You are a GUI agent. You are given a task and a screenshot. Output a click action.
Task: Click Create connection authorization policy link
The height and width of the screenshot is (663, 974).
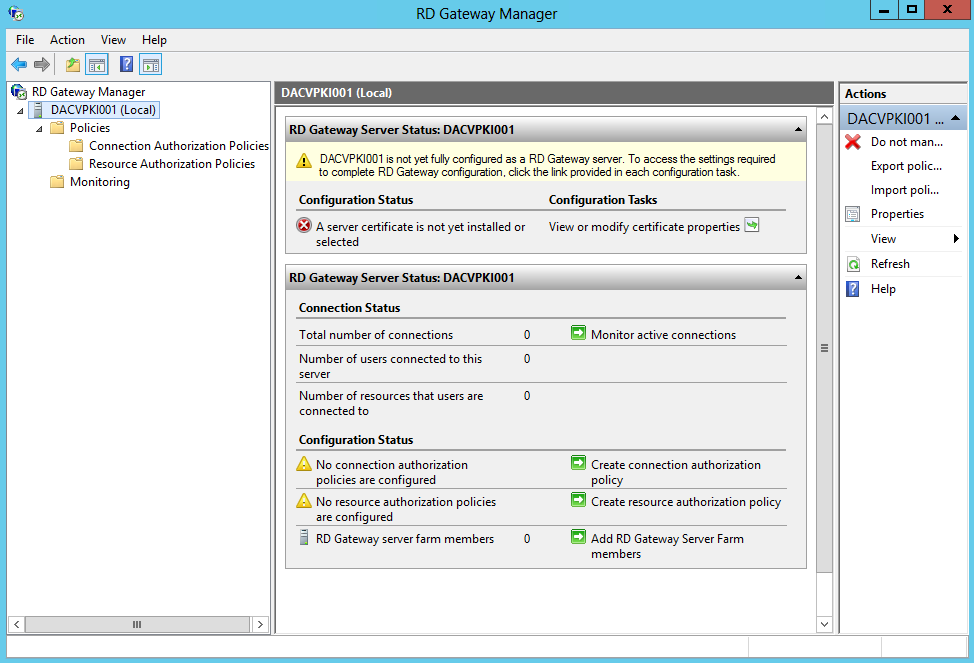point(676,472)
